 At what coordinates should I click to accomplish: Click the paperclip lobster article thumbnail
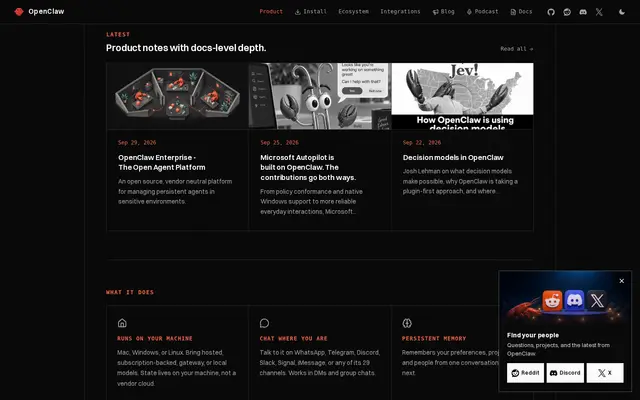click(320, 96)
